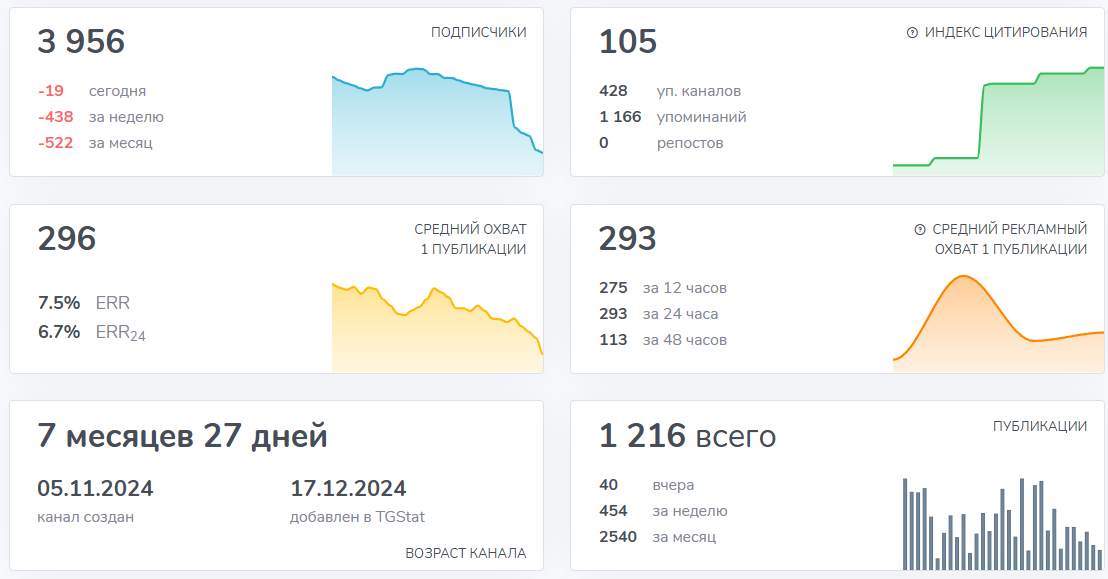Click the average reach value 296
Image resolution: width=1108 pixels, height=579 pixels.
[67, 239]
